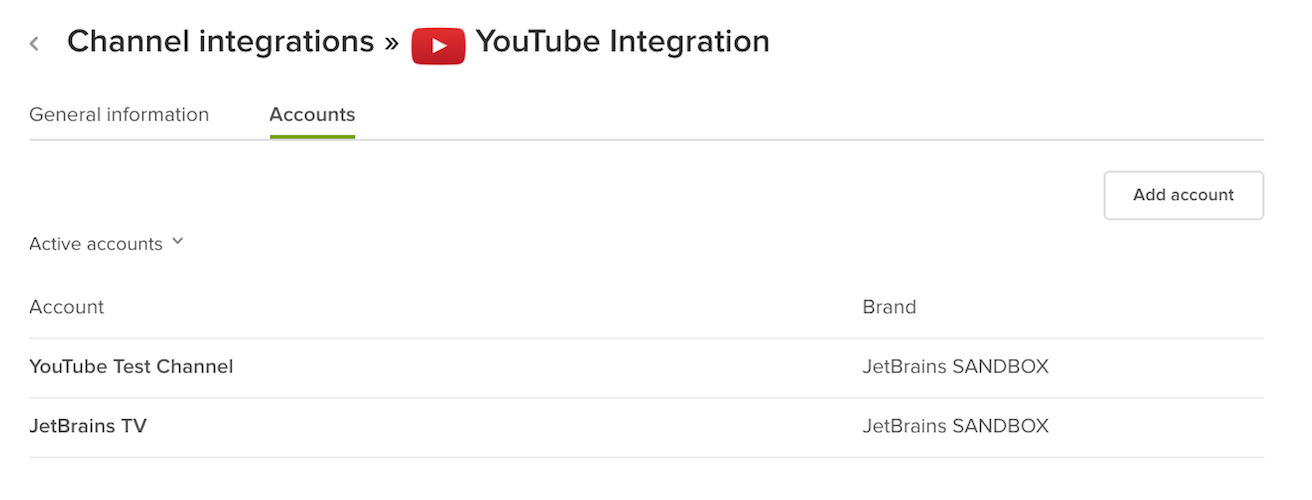Click JetBrains SANDBOX brand for YouTube Test Channel

(x=955, y=367)
